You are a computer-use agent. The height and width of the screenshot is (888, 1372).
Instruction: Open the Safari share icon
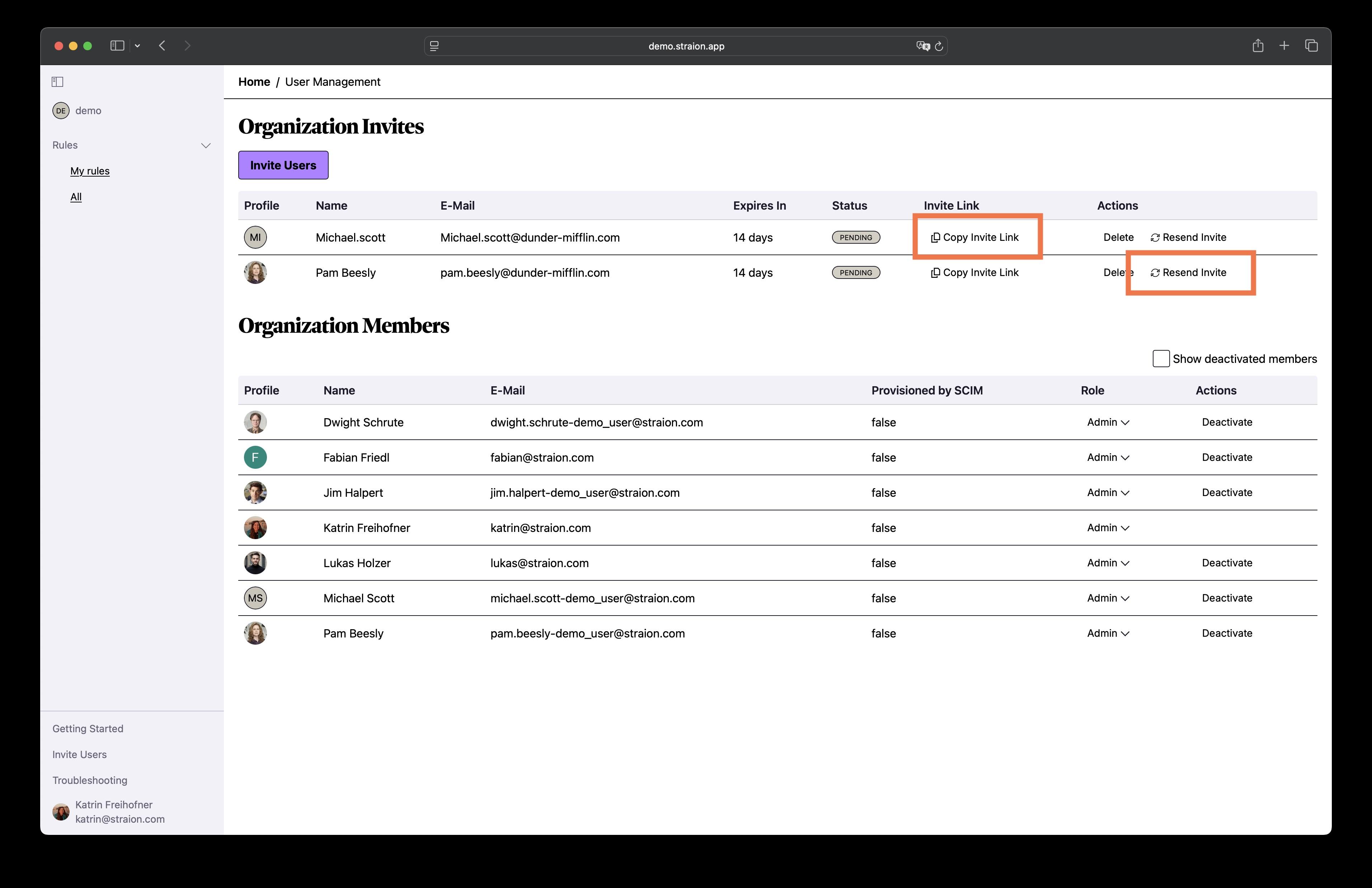[1258, 46]
